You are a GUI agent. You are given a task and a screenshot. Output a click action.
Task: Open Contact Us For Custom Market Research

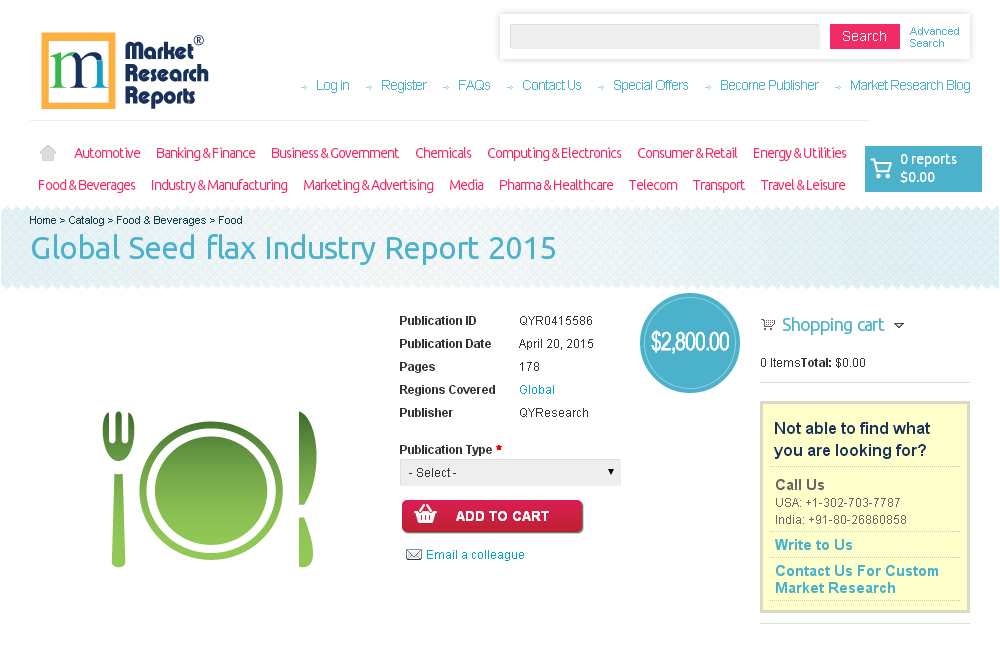tap(857, 579)
